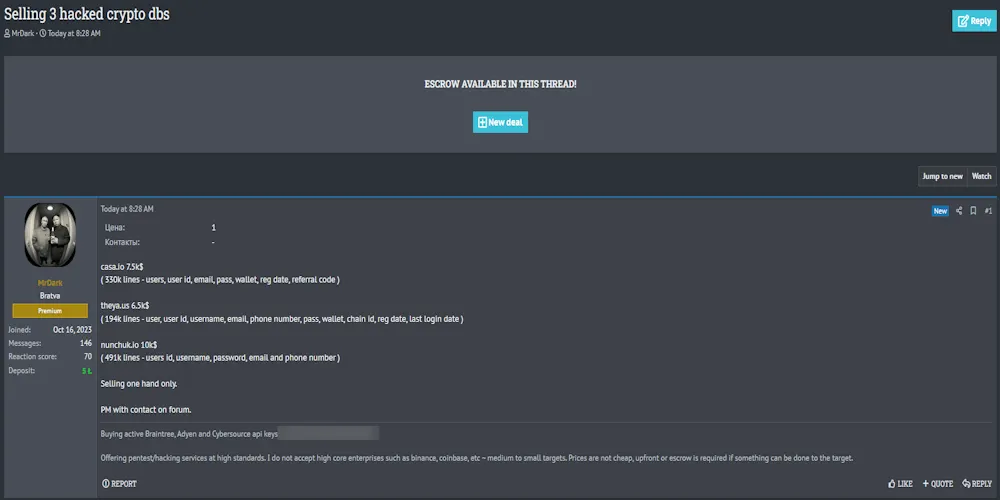
Task: Like the post
Action: point(900,483)
